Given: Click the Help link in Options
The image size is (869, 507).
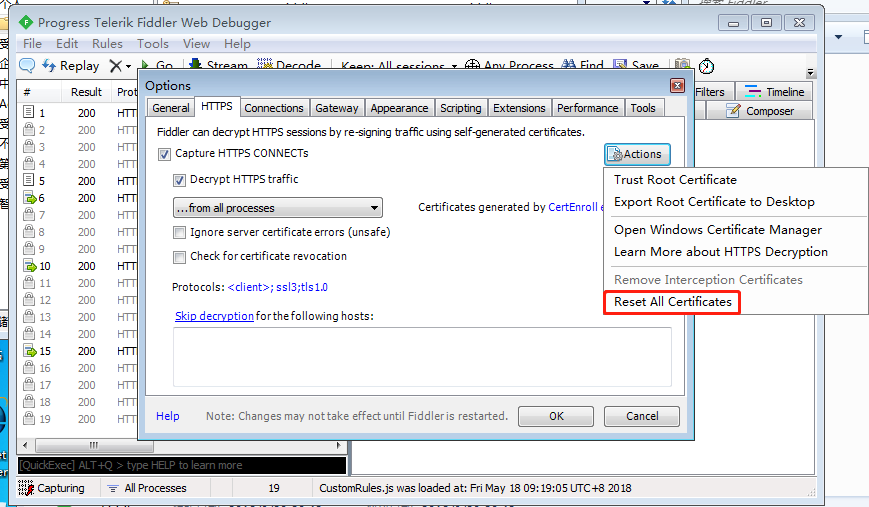Looking at the screenshot, I should 167,416.
